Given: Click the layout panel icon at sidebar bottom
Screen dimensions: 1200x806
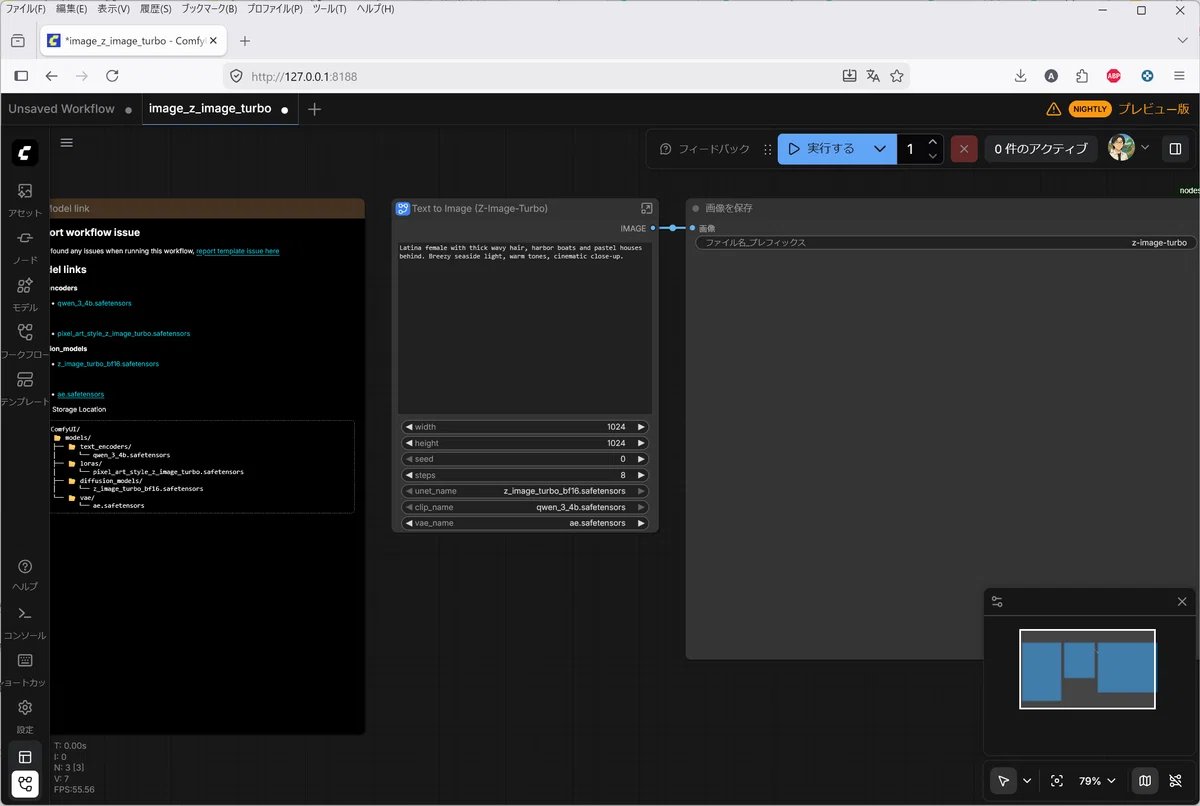Looking at the screenshot, I should click(x=25, y=757).
